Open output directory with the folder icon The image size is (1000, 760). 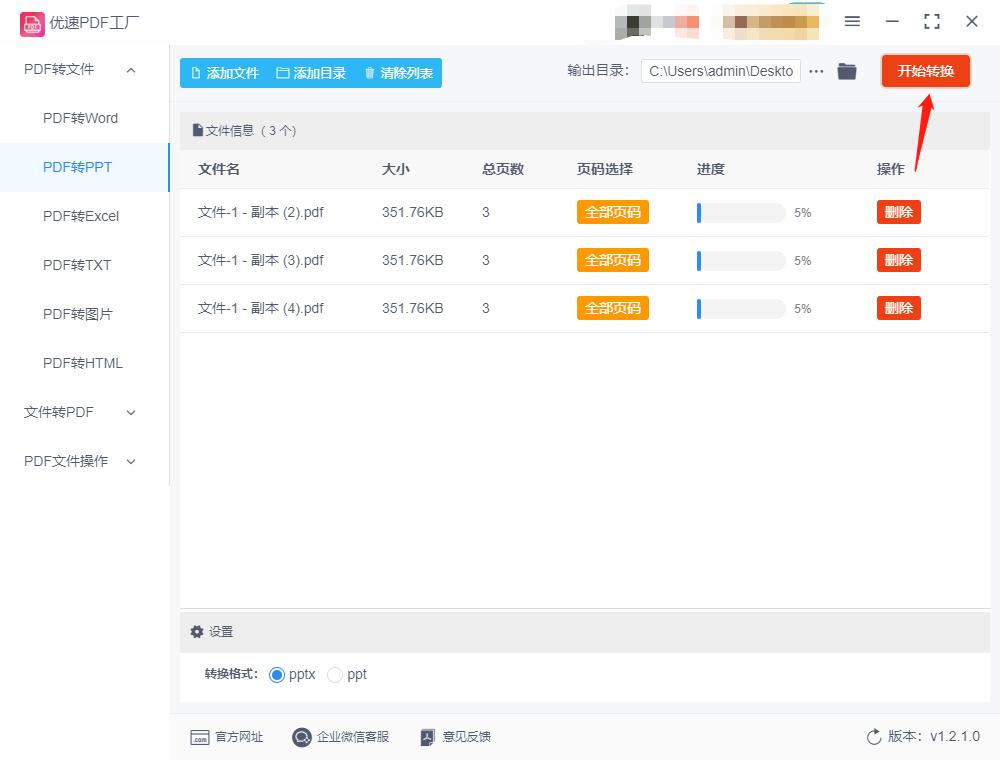(847, 71)
